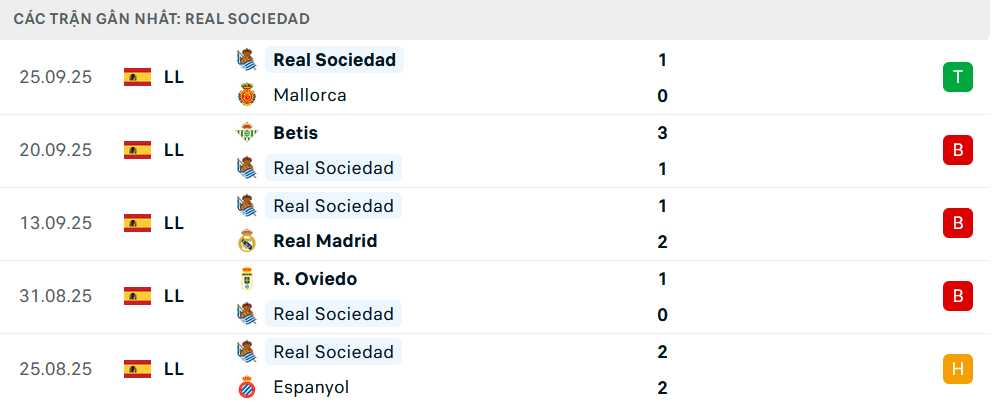
Task: Click the green T result badge
Action: [x=957, y=77]
